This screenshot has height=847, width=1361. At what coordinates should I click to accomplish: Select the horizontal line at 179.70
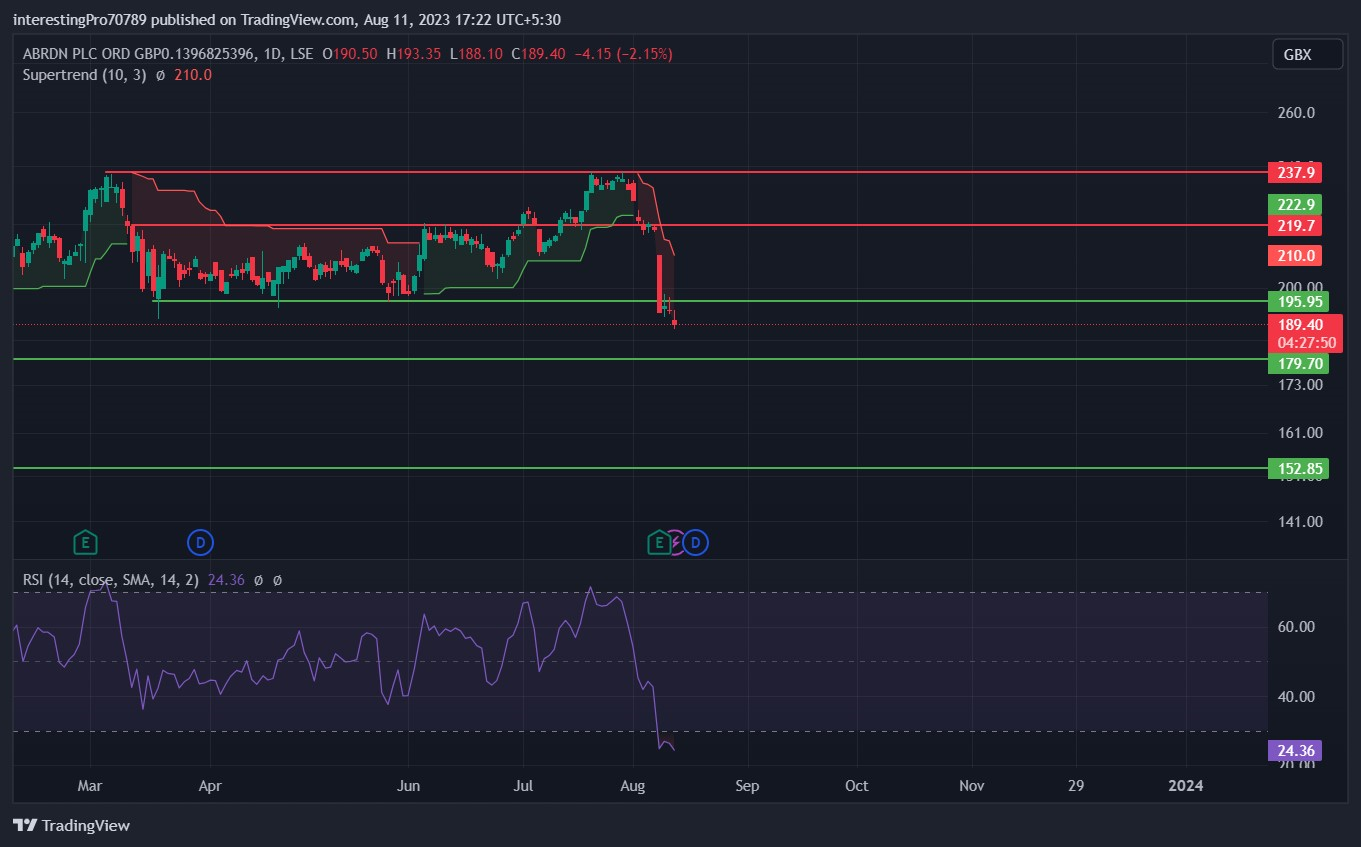(x=640, y=359)
